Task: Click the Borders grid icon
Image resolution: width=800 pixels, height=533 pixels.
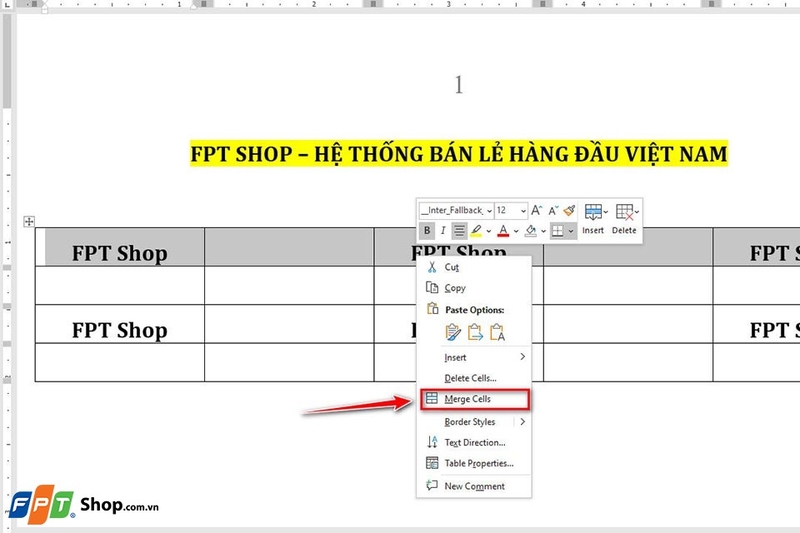Action: [x=558, y=231]
